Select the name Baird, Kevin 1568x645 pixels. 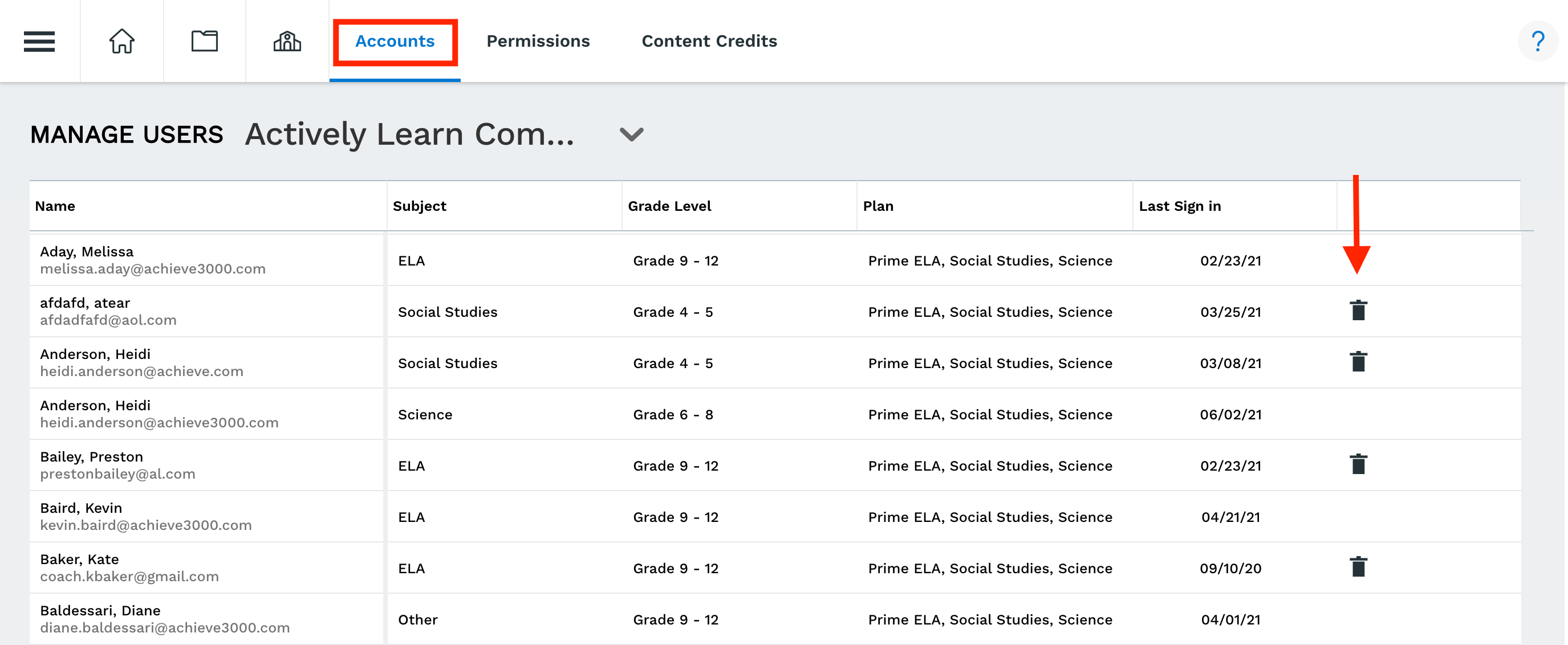pyautogui.click(x=81, y=508)
